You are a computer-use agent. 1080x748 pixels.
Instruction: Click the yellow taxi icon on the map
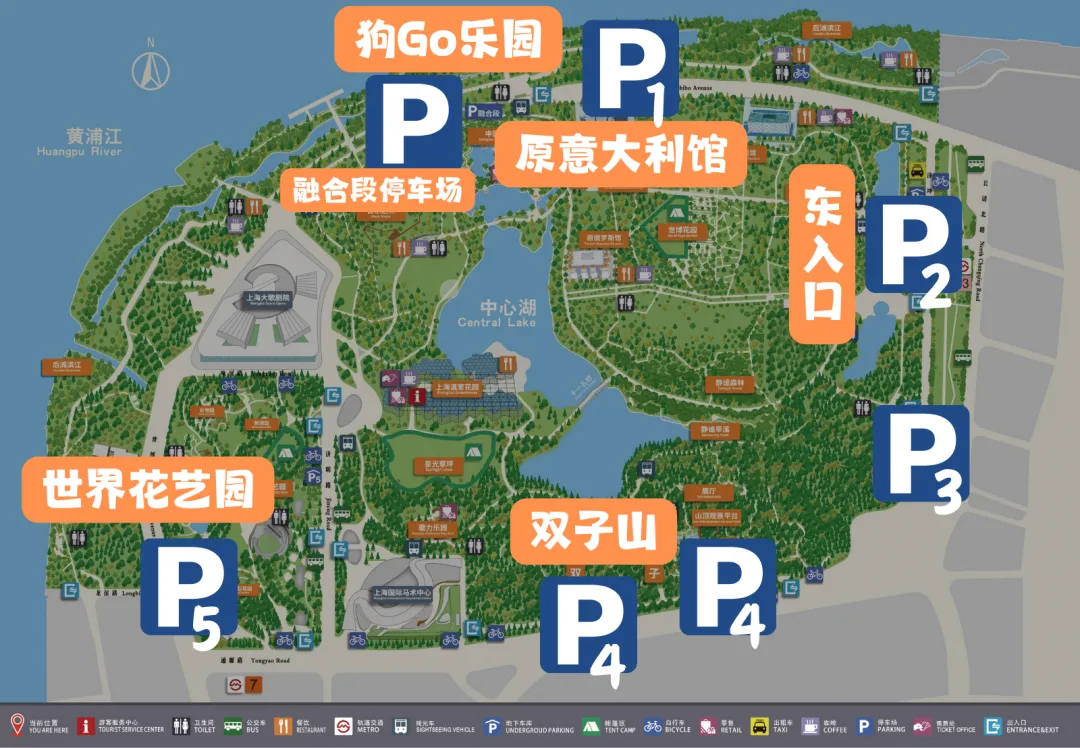[x=917, y=171]
